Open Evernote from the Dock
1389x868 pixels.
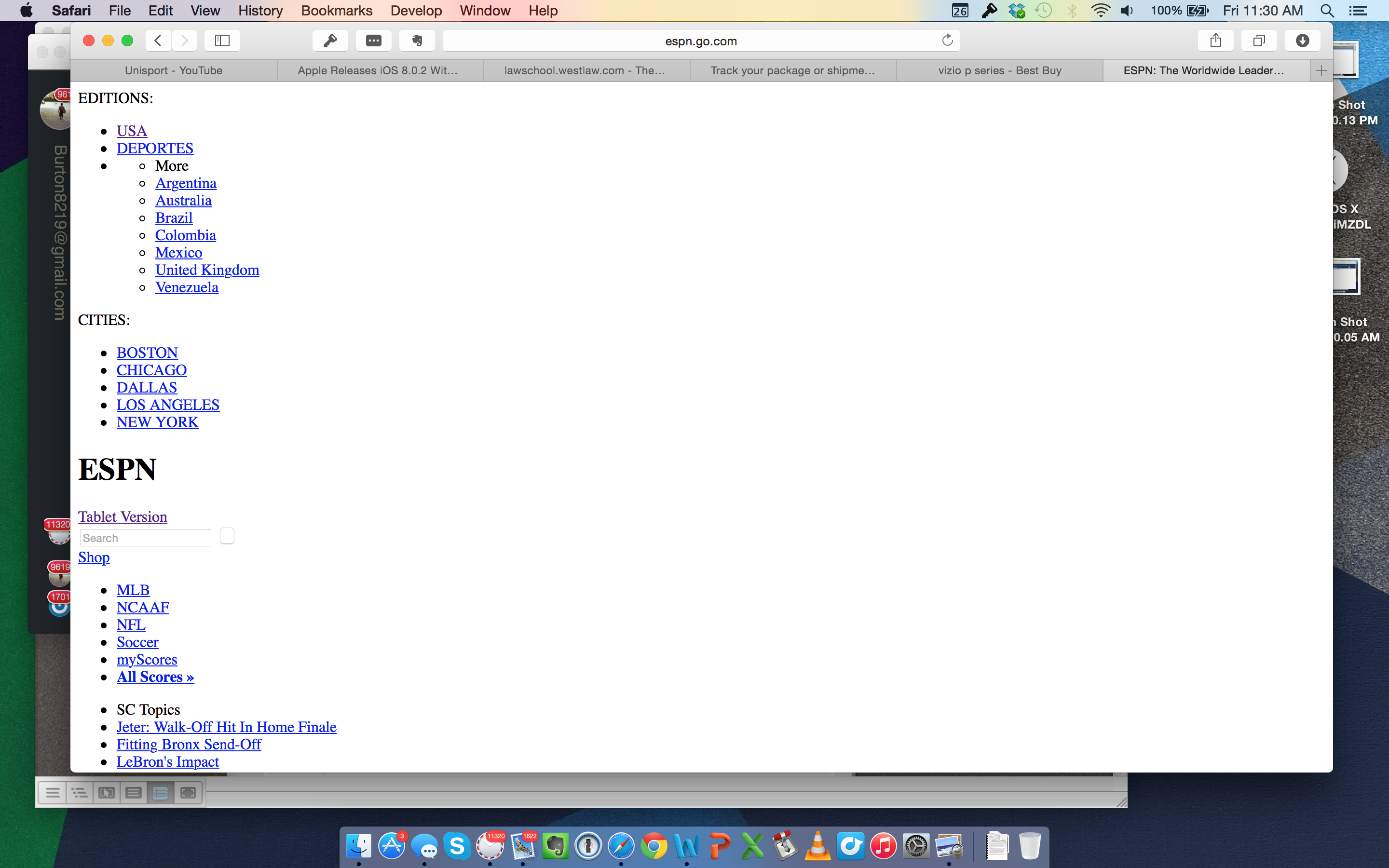point(556,846)
